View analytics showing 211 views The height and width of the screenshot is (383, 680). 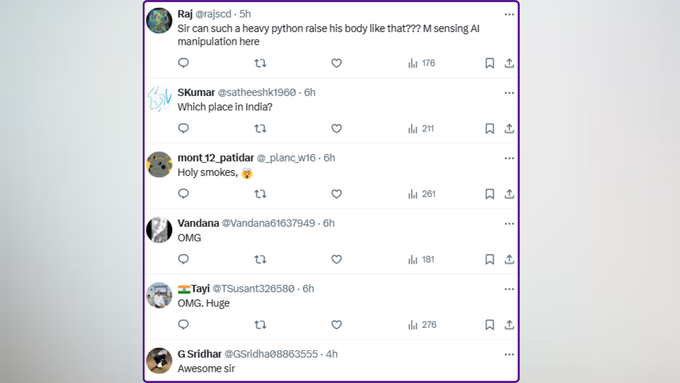tap(421, 128)
